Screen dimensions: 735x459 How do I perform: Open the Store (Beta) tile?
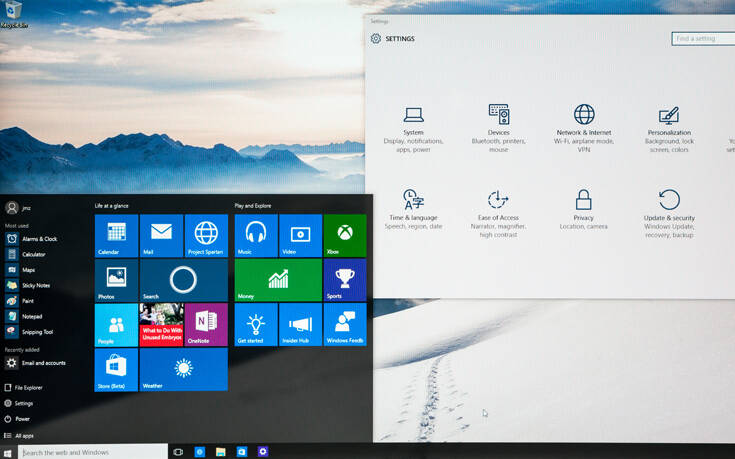[x=116, y=369]
